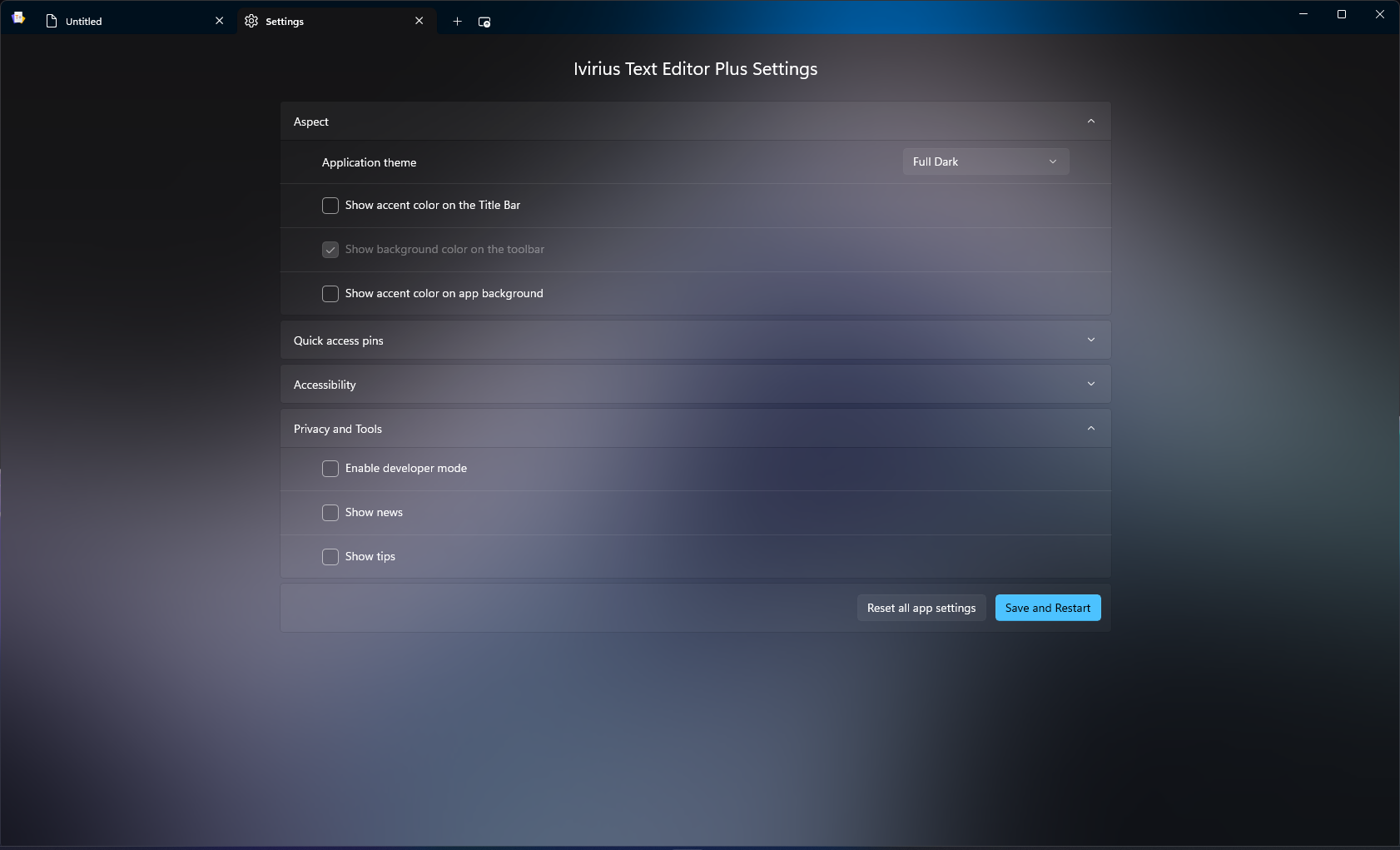Close the Untitled tab
This screenshot has height=850, width=1400.
[219, 21]
